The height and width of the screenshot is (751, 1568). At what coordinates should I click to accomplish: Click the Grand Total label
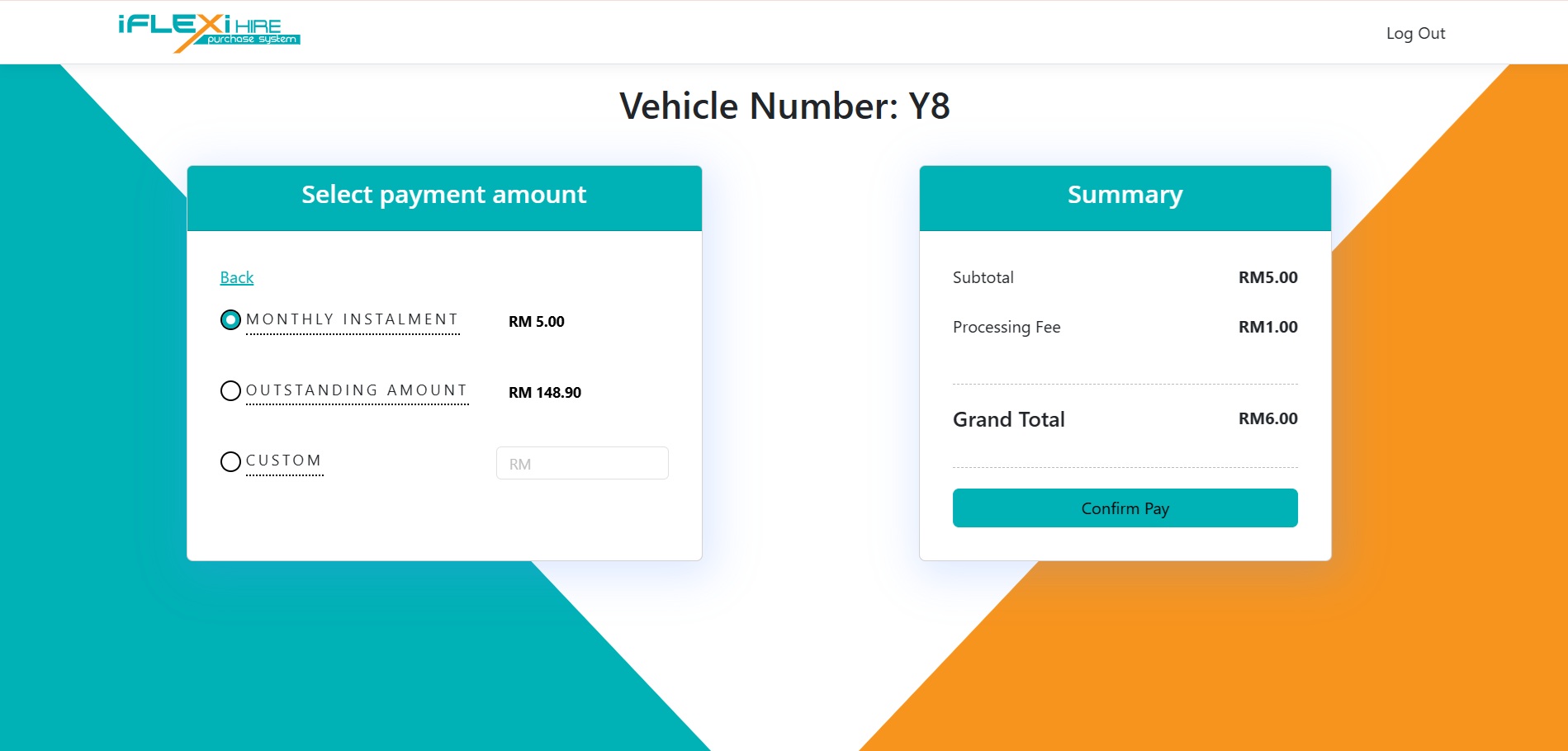[x=1008, y=419]
